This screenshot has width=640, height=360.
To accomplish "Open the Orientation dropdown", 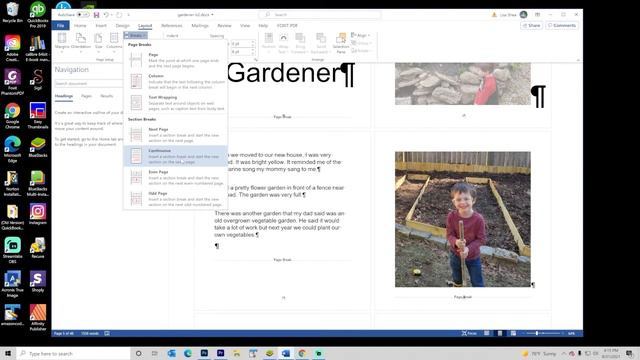I will [81, 42].
